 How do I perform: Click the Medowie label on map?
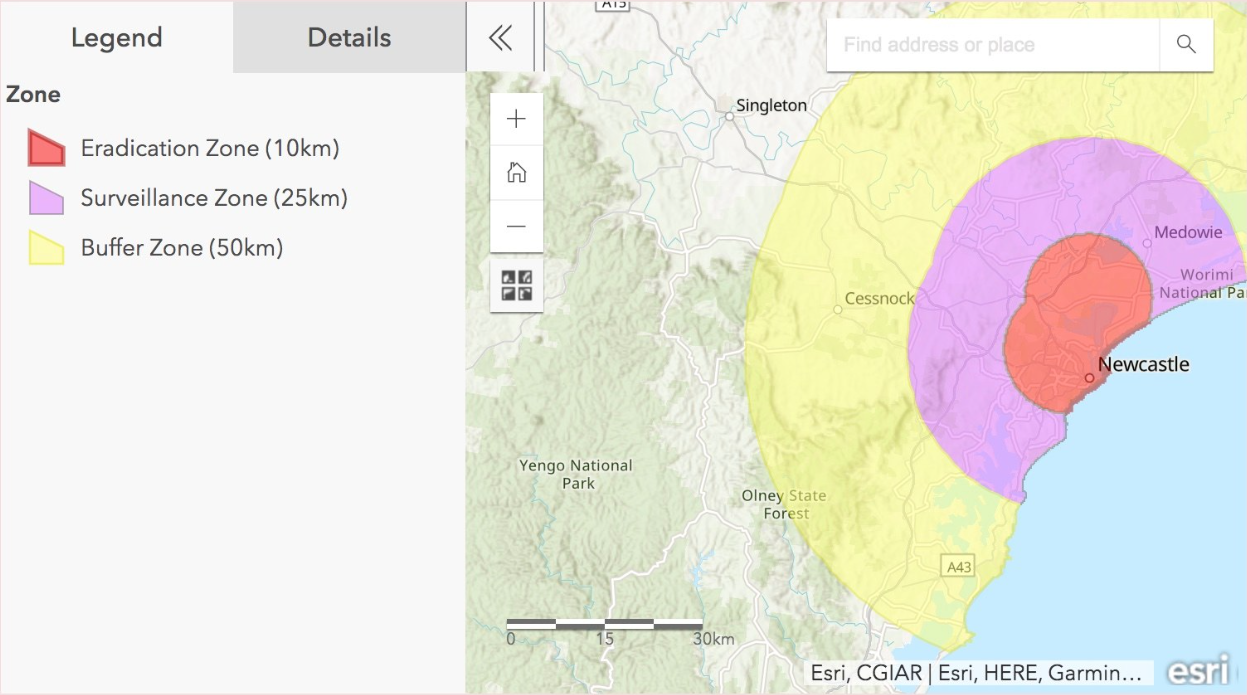[x=1188, y=232]
